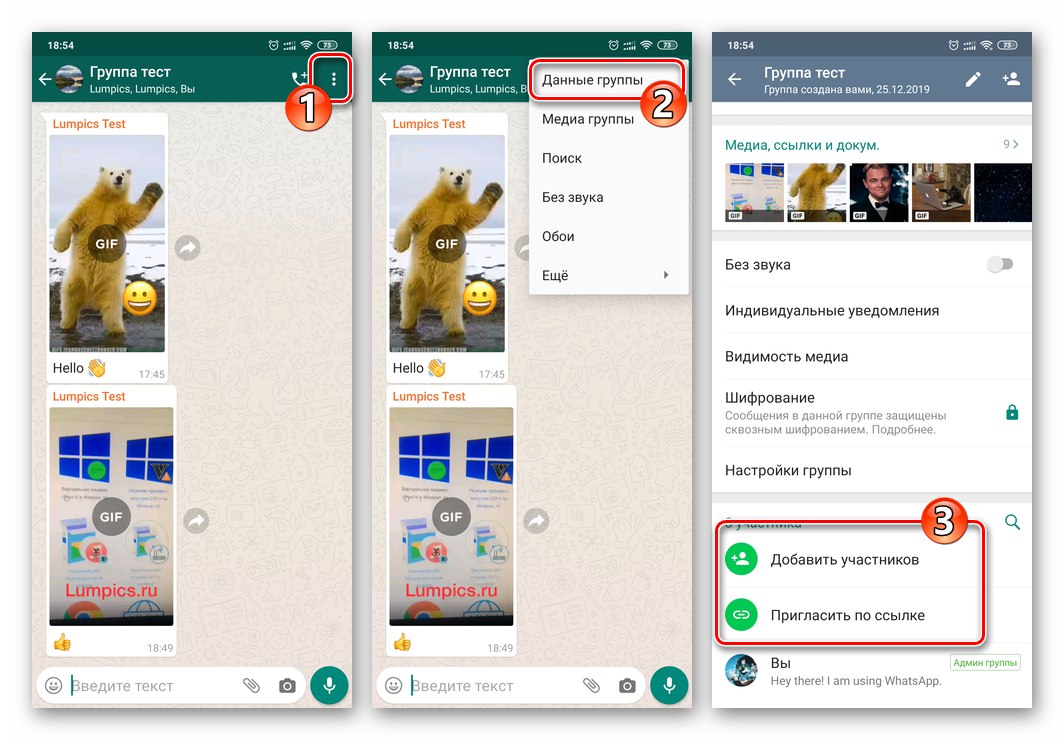Open DiCaprio GIF media thumbnail
Image resolution: width=1064 pixels, height=740 pixels.
(x=879, y=193)
